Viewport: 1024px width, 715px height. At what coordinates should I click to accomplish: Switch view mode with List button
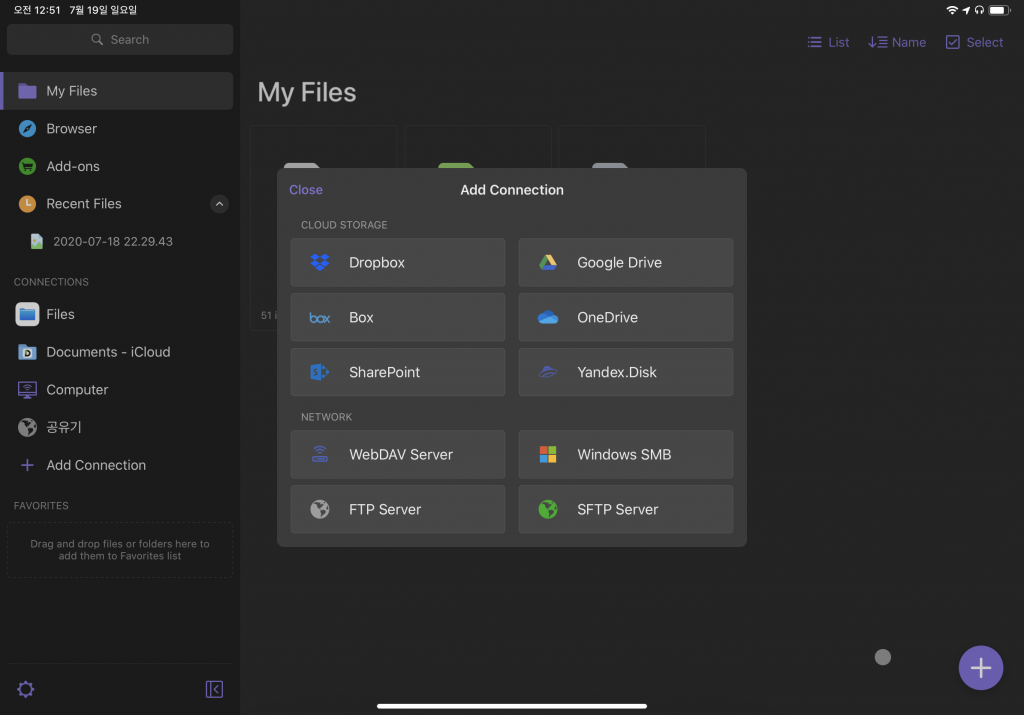tap(828, 42)
